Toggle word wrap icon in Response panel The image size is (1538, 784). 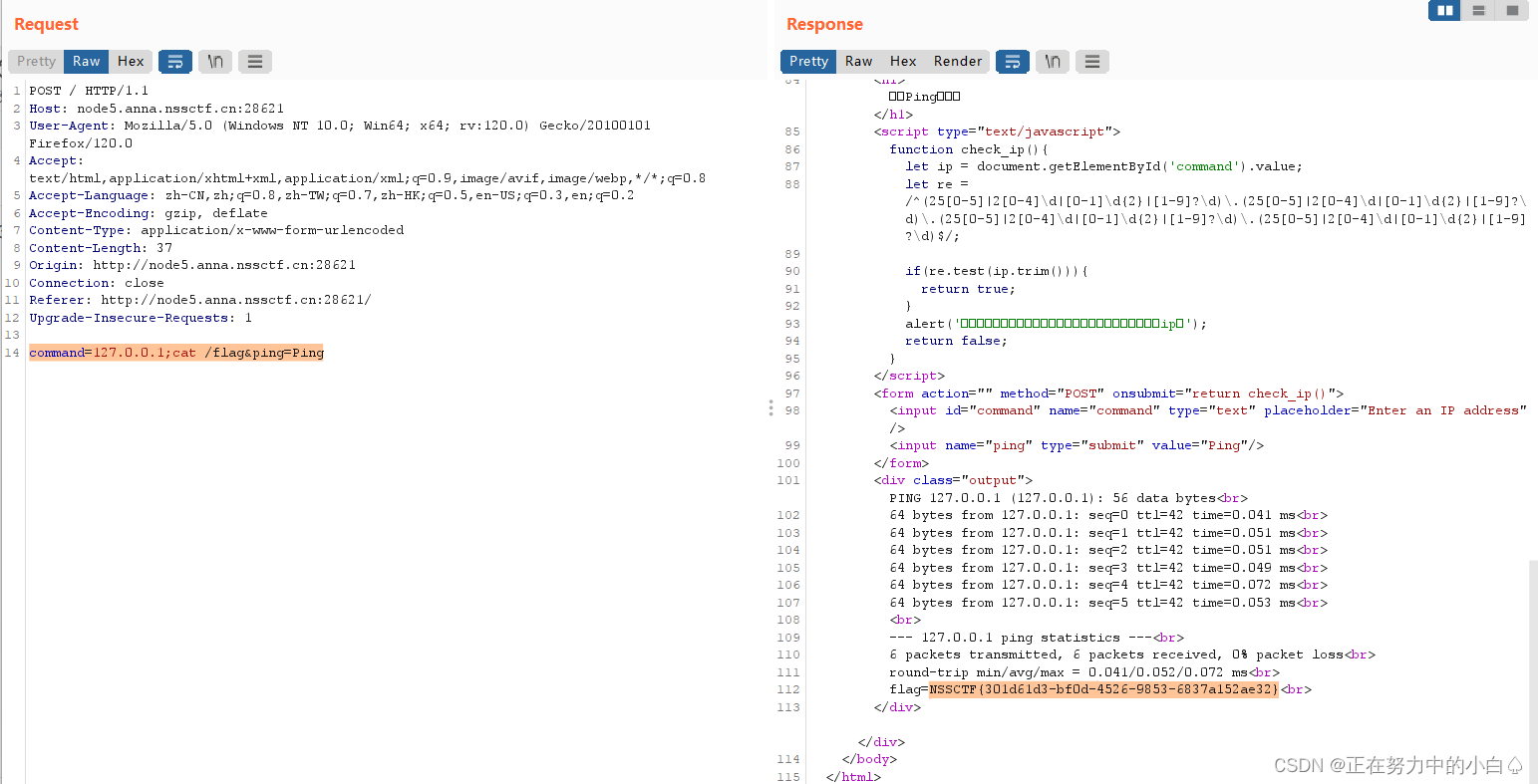[1013, 62]
